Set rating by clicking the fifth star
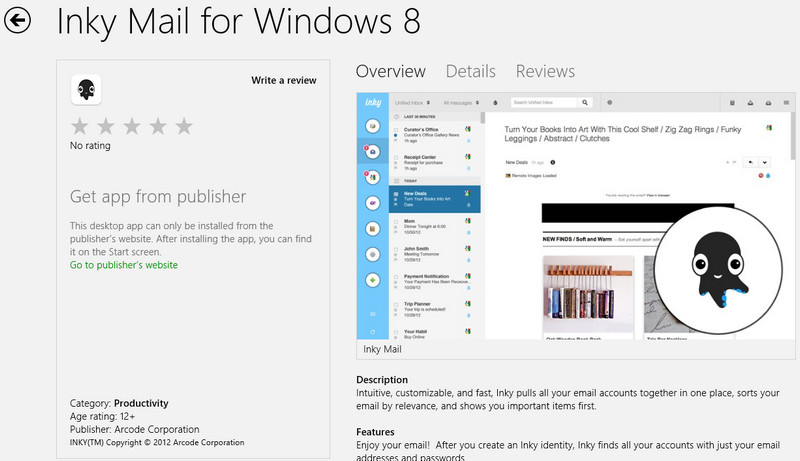 (x=184, y=126)
